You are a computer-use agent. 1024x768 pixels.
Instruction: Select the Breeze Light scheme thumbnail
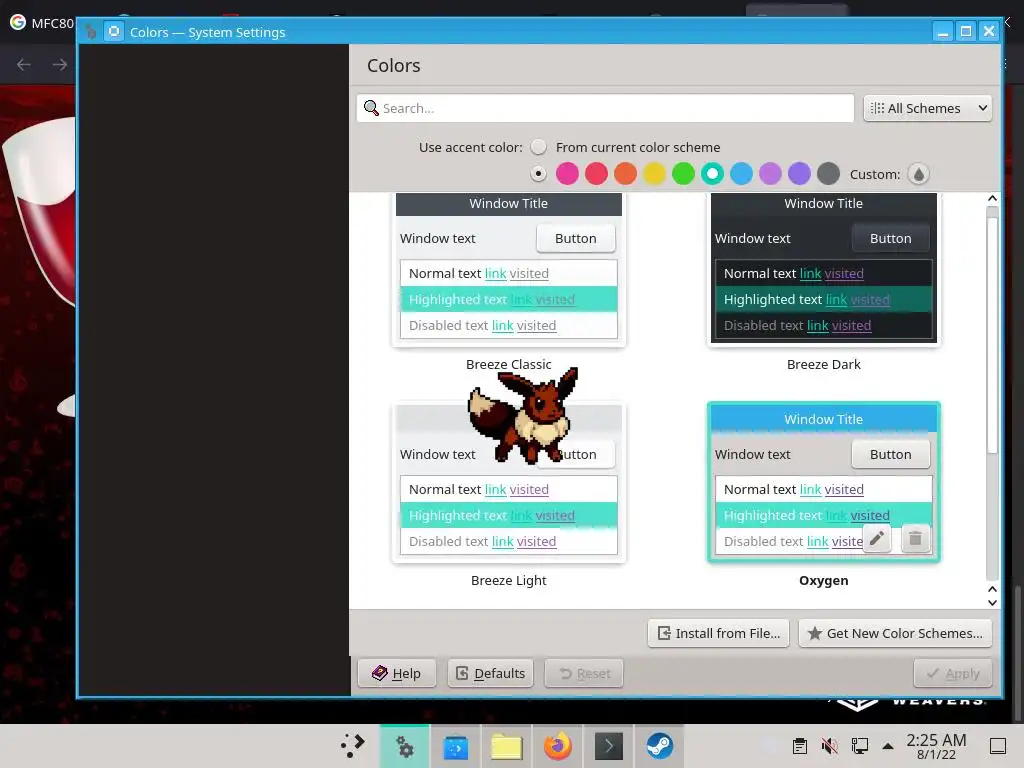pyautogui.click(x=509, y=483)
